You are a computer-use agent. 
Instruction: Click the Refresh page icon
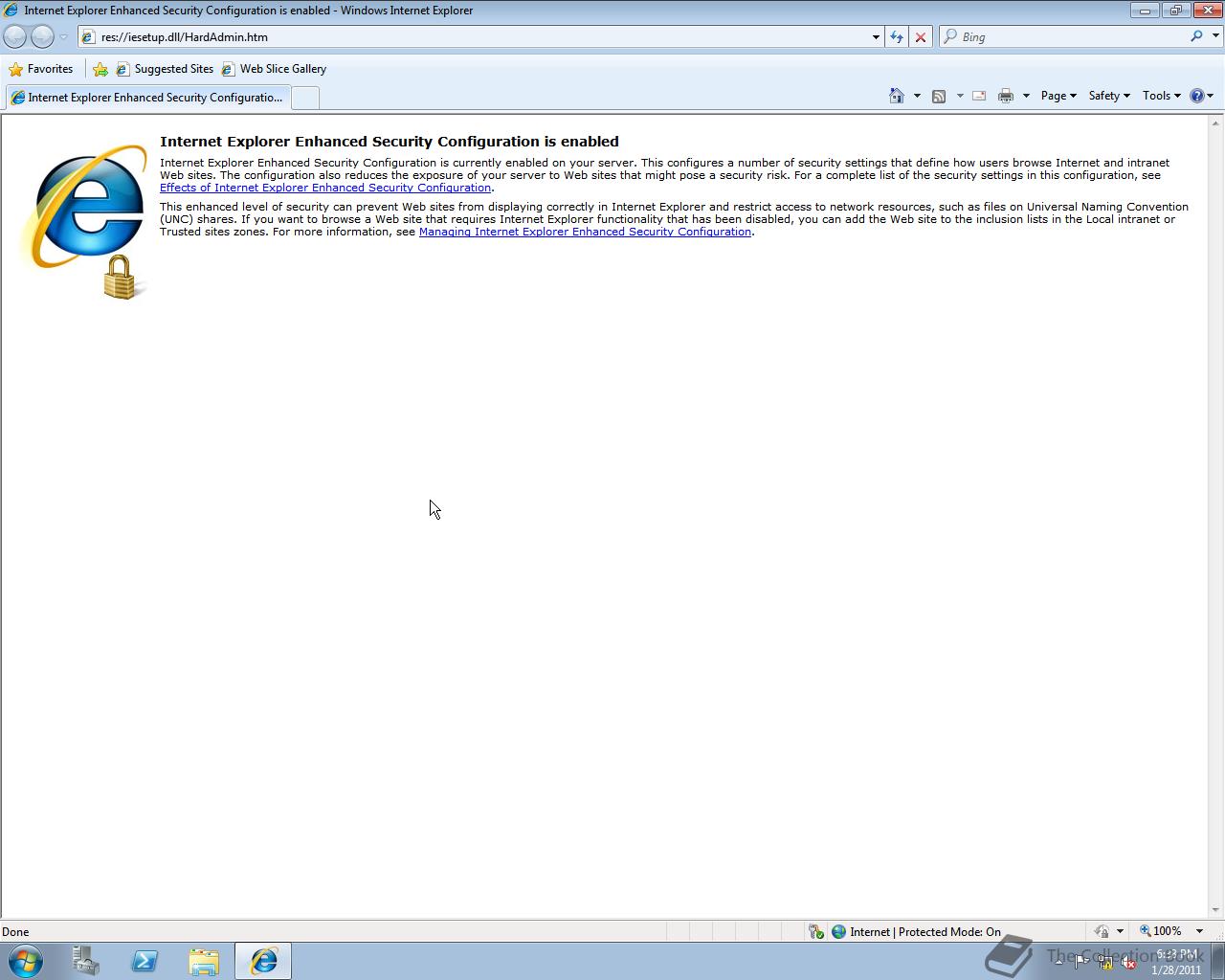click(896, 37)
